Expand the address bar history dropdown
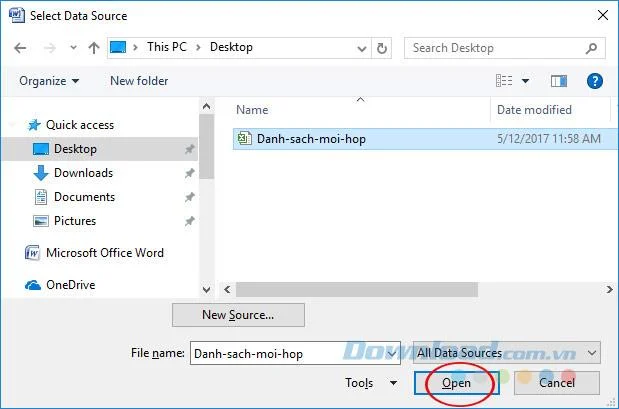 361,48
